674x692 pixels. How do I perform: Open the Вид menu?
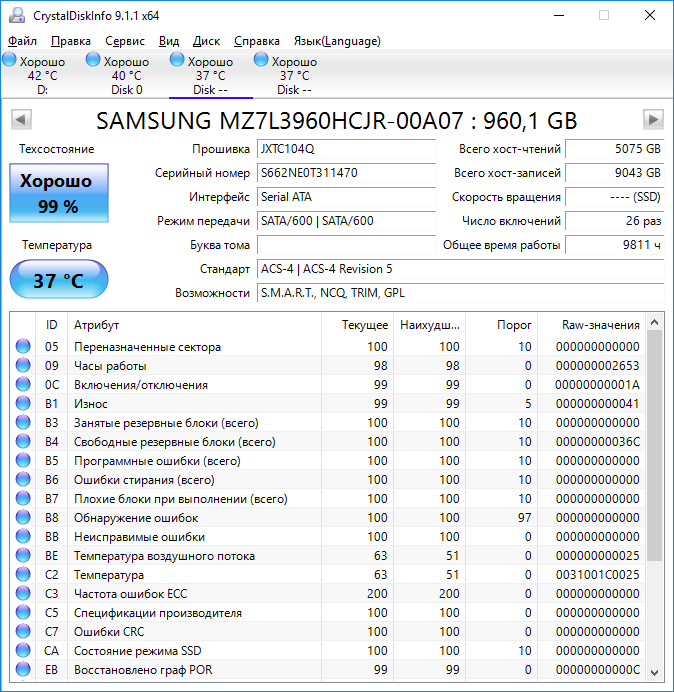[169, 41]
